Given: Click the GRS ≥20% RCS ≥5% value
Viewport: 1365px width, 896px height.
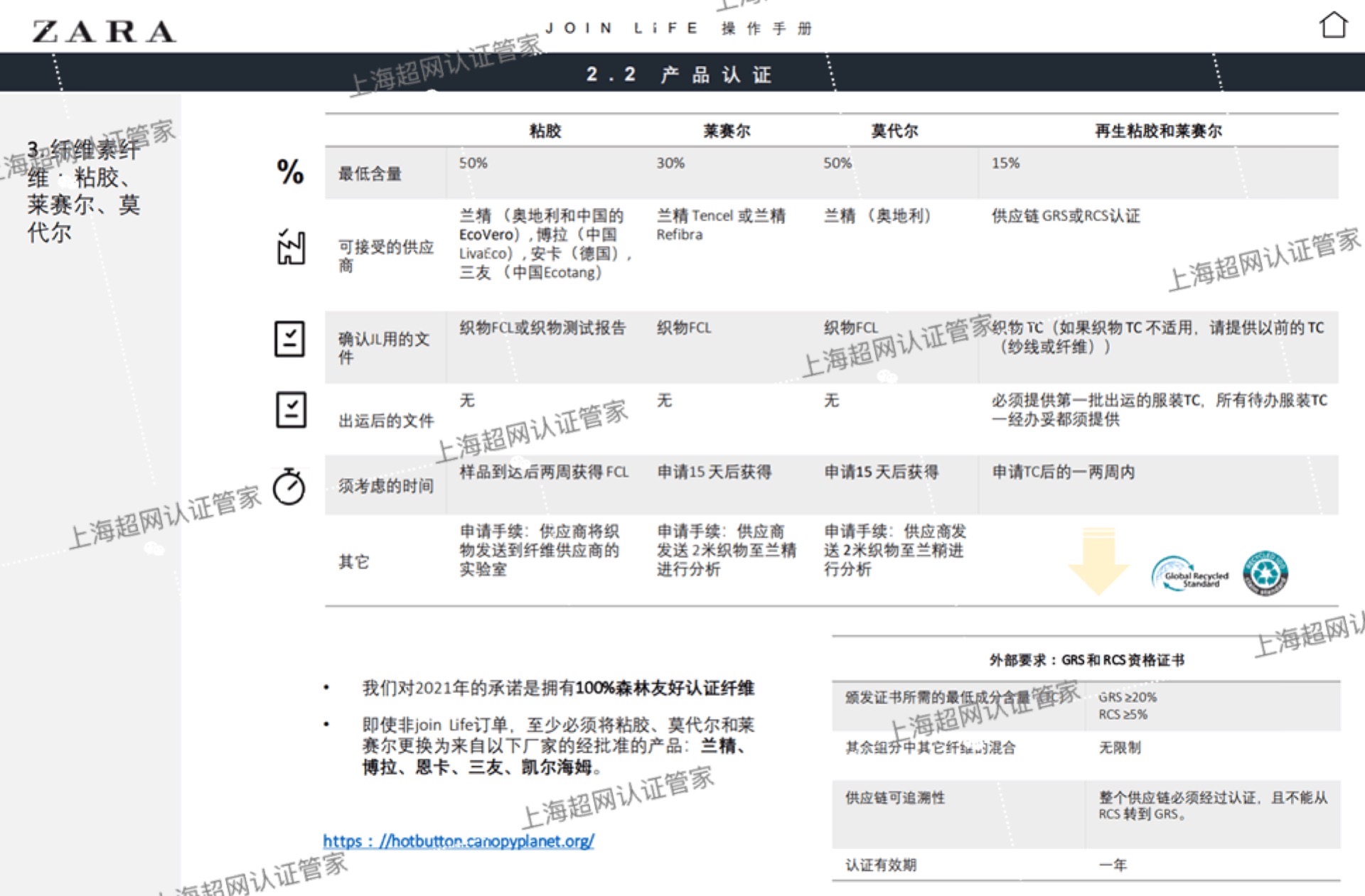Looking at the screenshot, I should (x=1128, y=706).
